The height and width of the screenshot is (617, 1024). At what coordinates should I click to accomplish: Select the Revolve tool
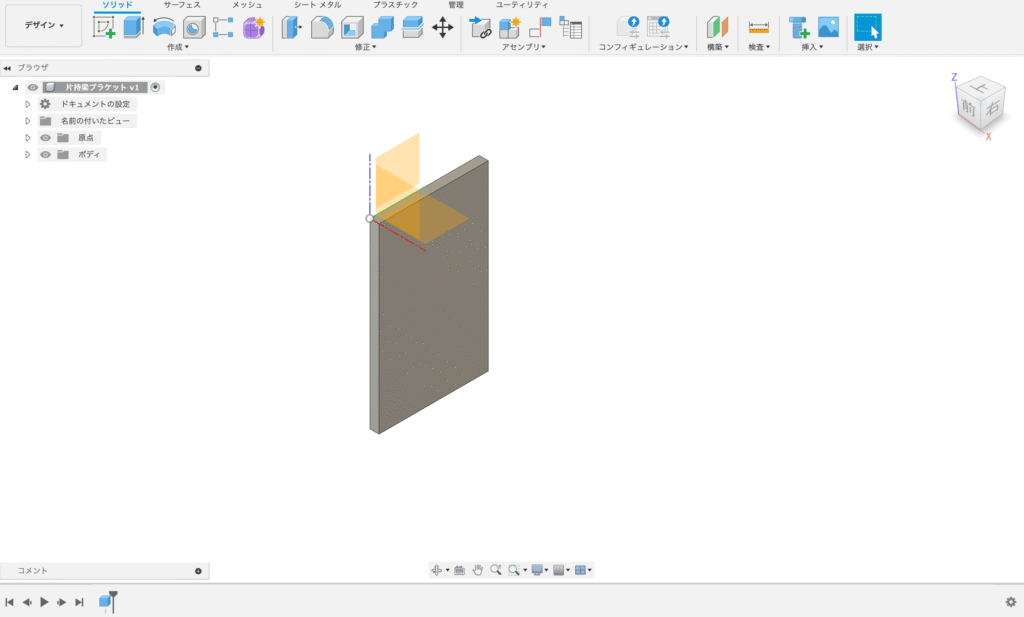(x=164, y=27)
